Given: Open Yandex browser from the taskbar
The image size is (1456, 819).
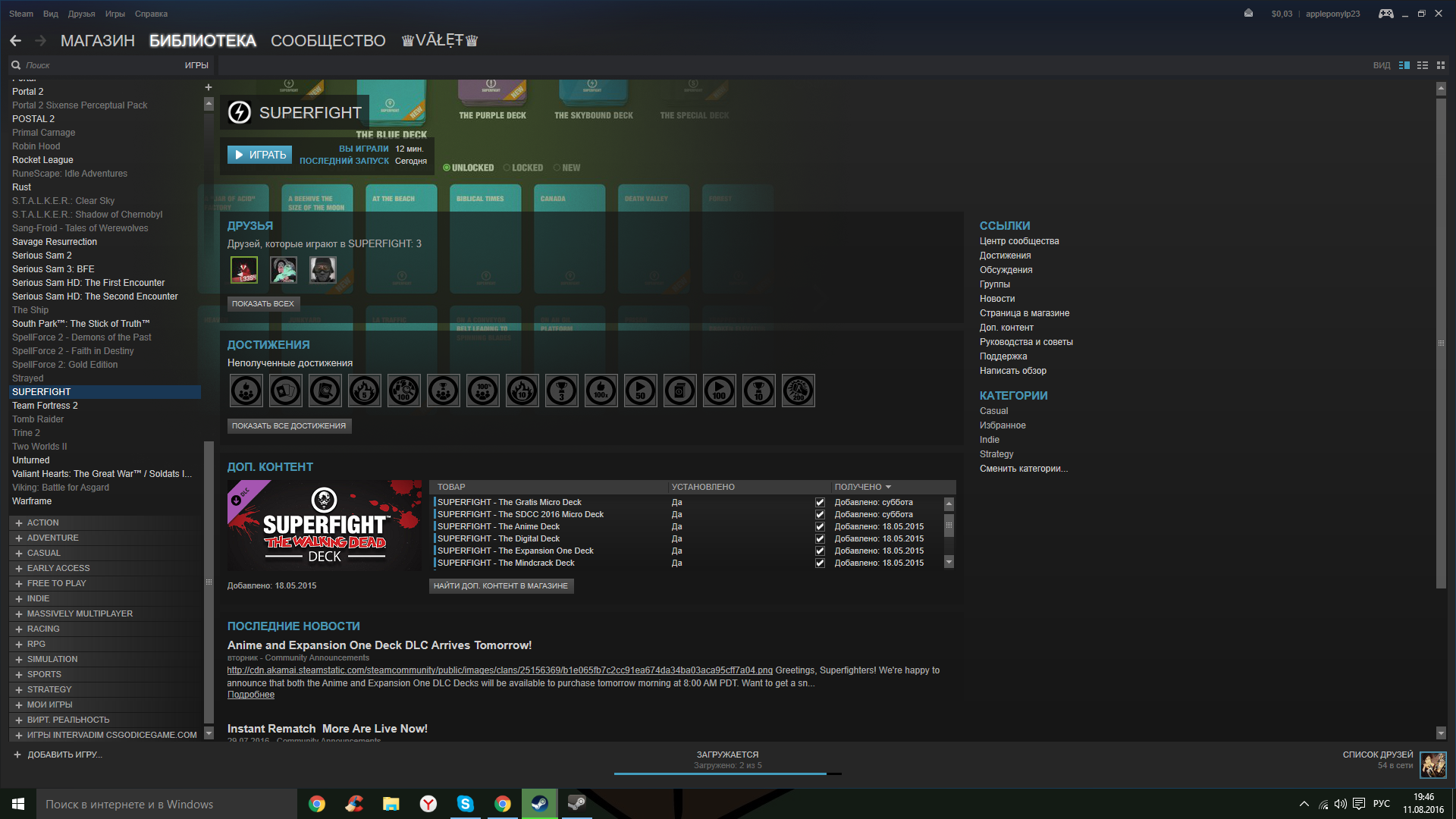Looking at the screenshot, I should click(x=428, y=804).
